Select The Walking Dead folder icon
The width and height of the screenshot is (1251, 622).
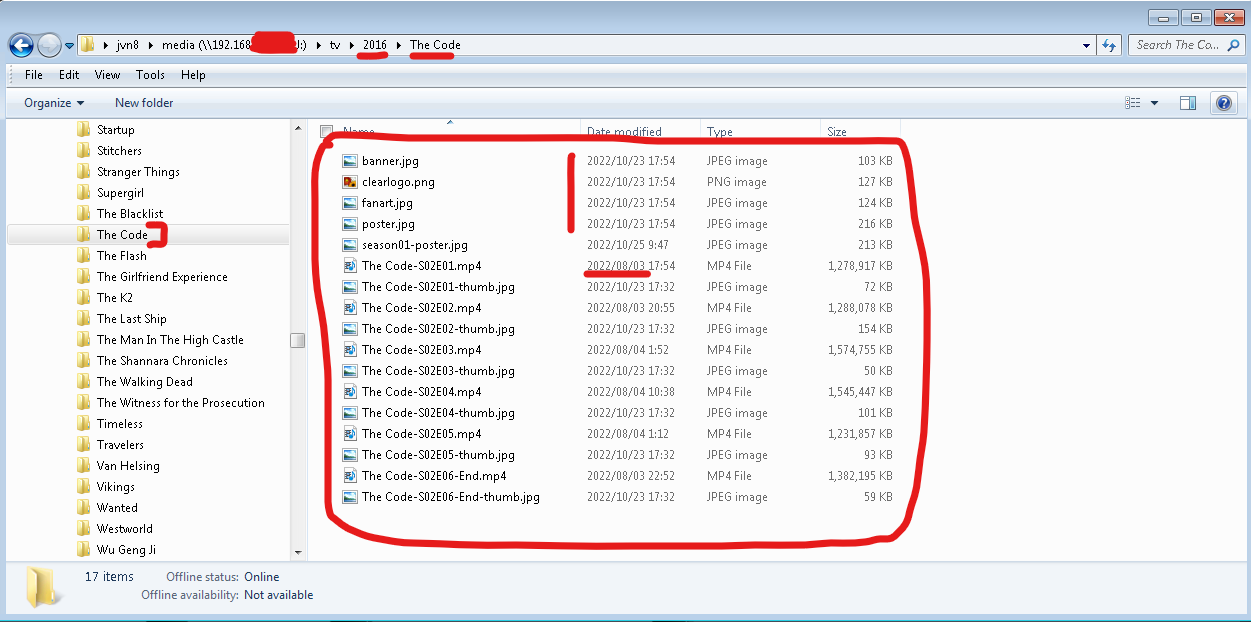pyautogui.click(x=84, y=382)
